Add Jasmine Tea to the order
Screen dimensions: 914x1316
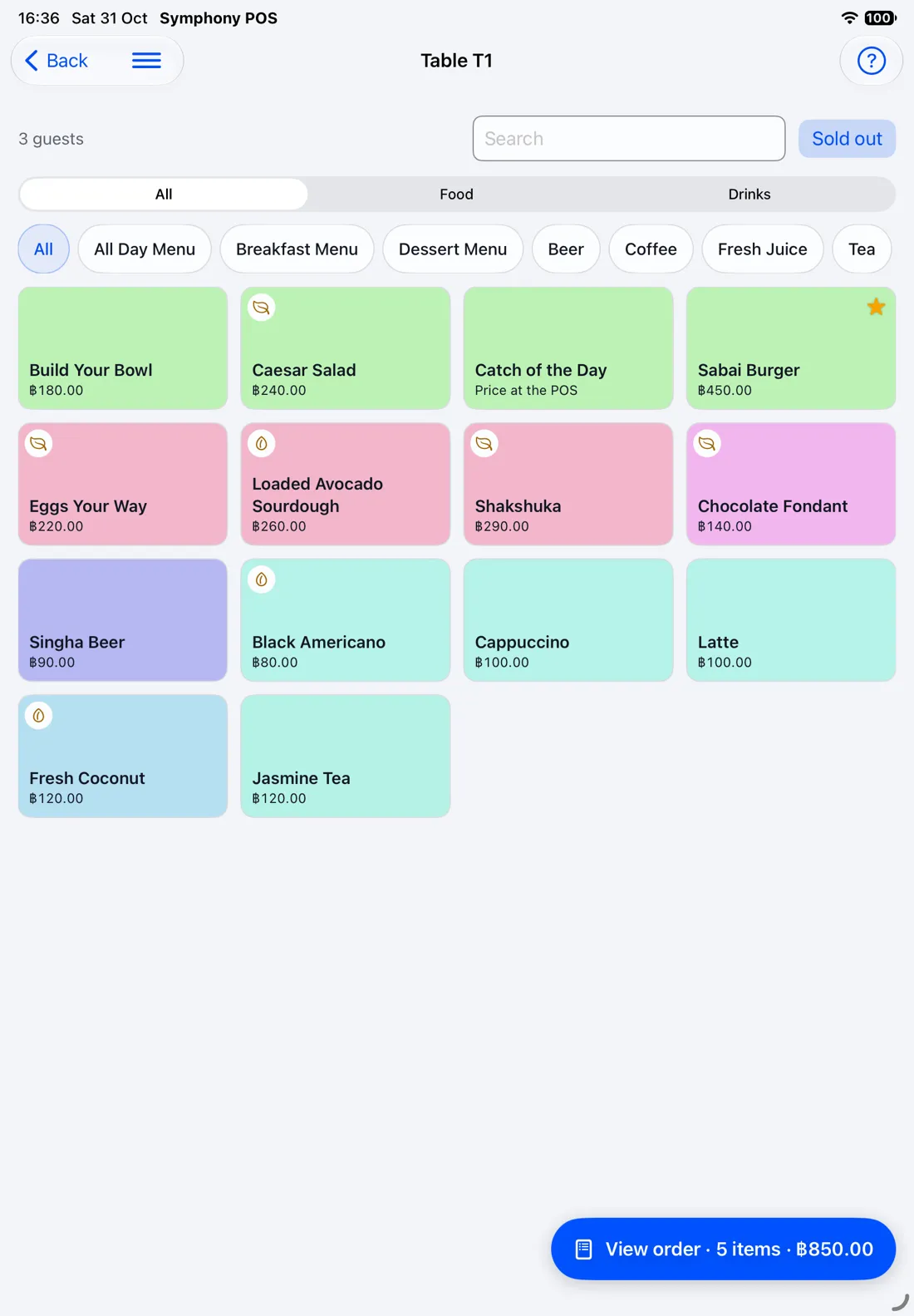pos(346,756)
